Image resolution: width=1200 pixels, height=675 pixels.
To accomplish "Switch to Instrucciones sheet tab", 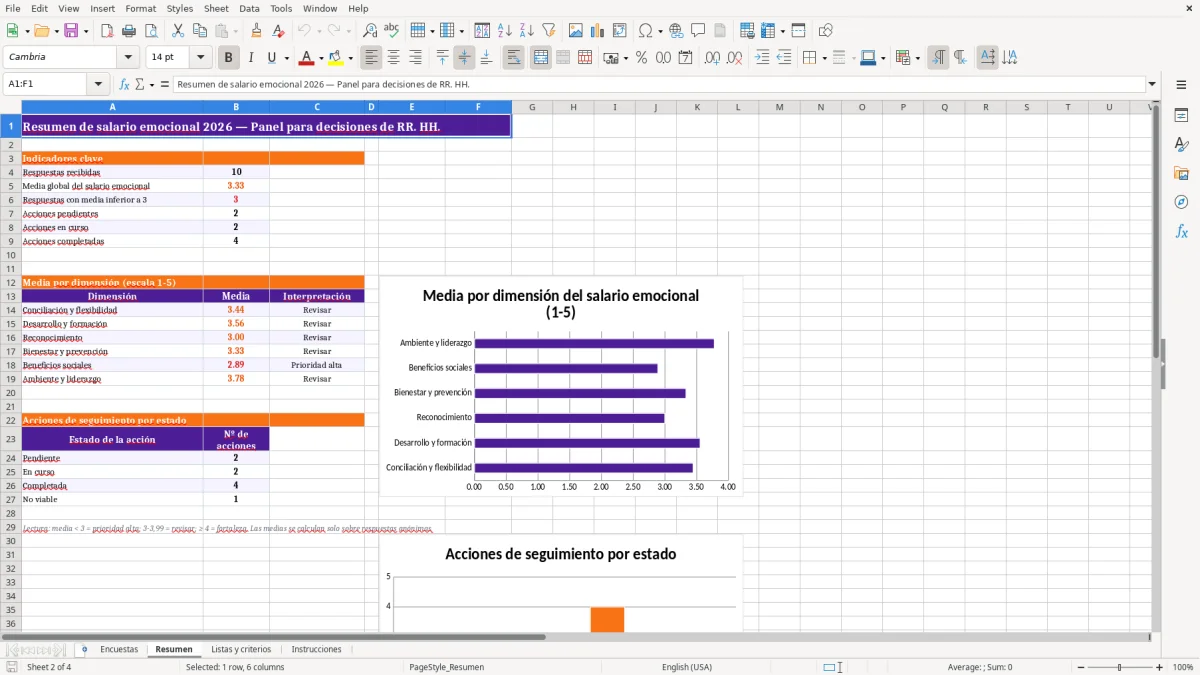I will (316, 649).
